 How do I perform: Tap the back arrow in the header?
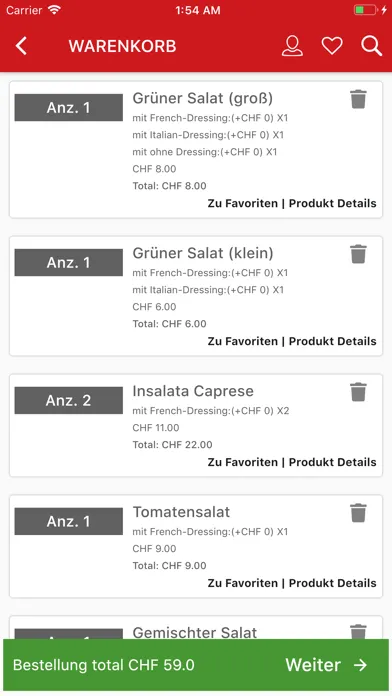click(21, 46)
